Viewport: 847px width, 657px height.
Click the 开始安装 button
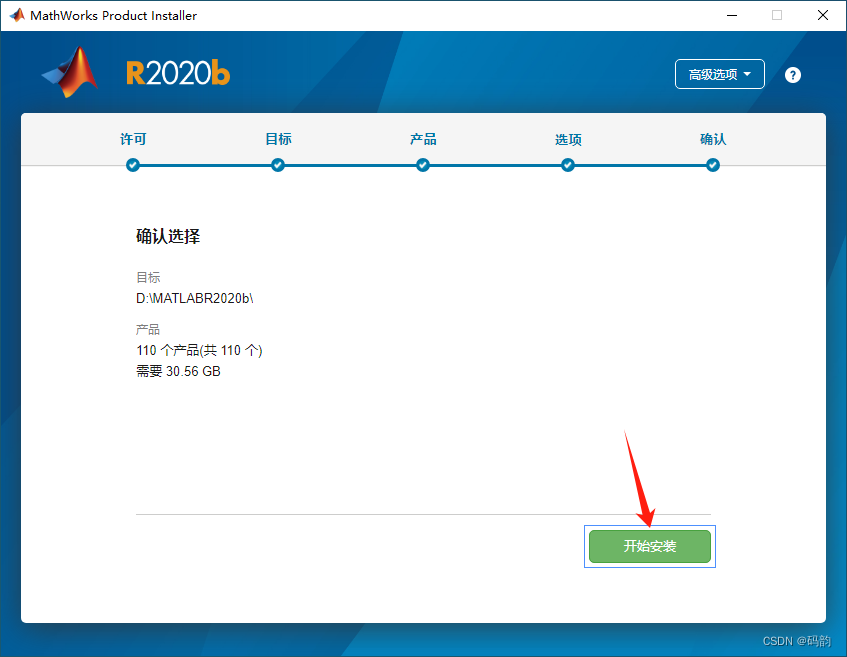coord(650,546)
